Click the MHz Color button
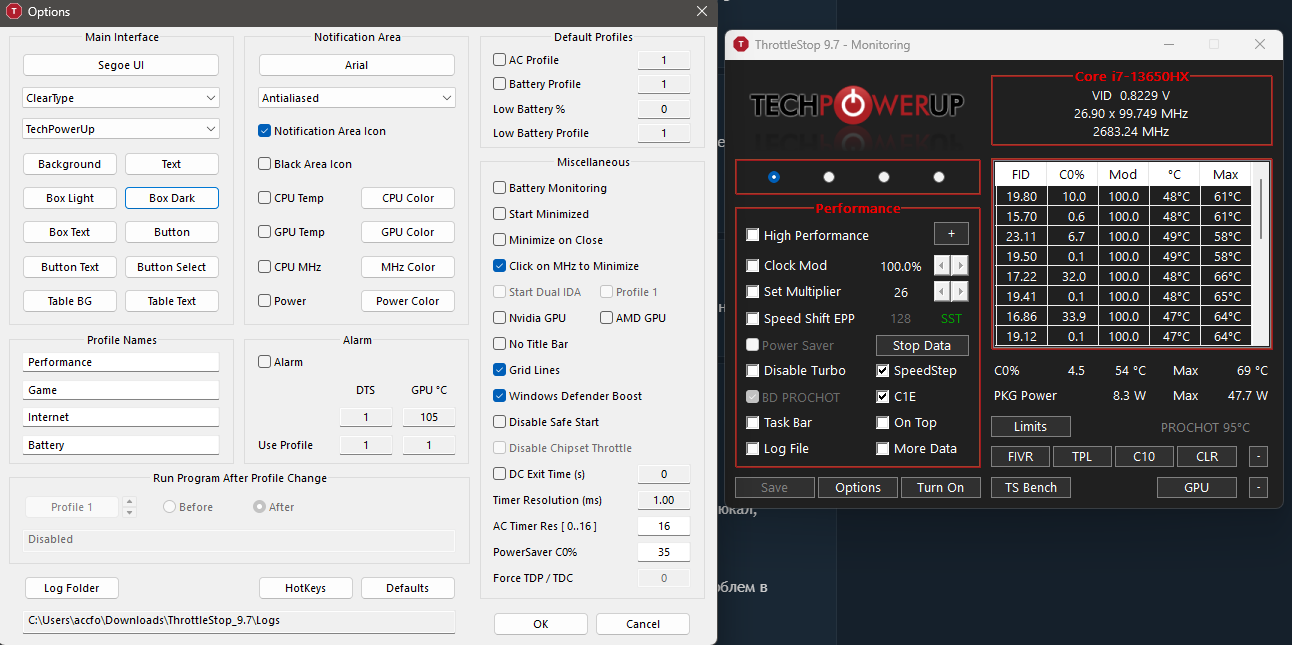The height and width of the screenshot is (645, 1292). pos(408,267)
